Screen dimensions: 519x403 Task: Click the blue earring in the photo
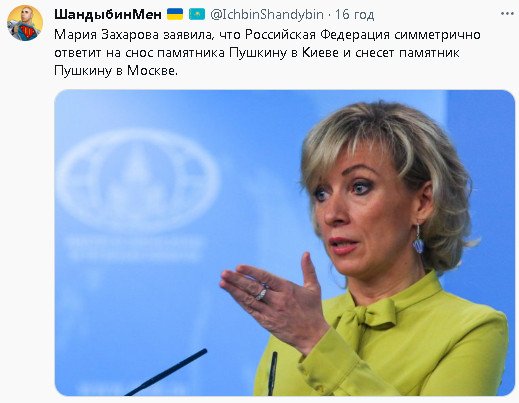click(418, 243)
